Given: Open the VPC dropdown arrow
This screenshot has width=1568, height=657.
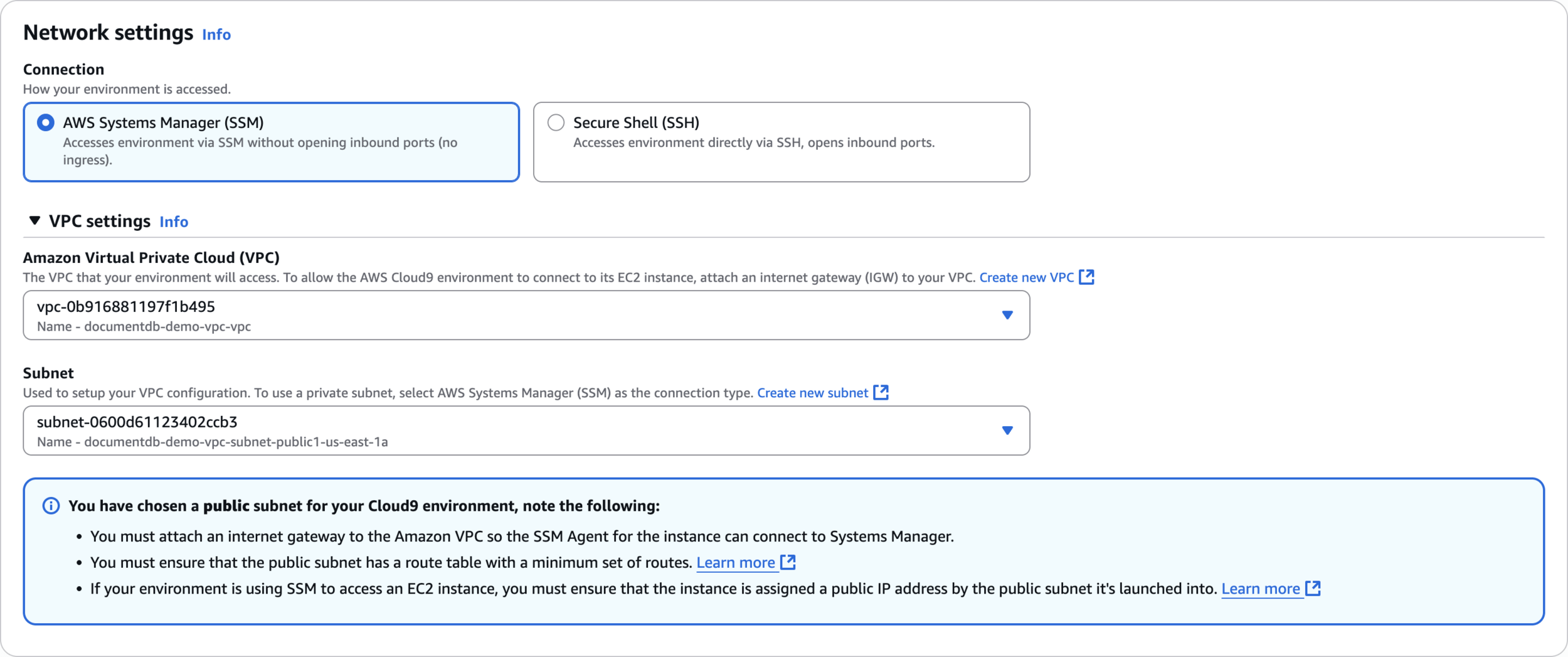Looking at the screenshot, I should [x=1007, y=315].
